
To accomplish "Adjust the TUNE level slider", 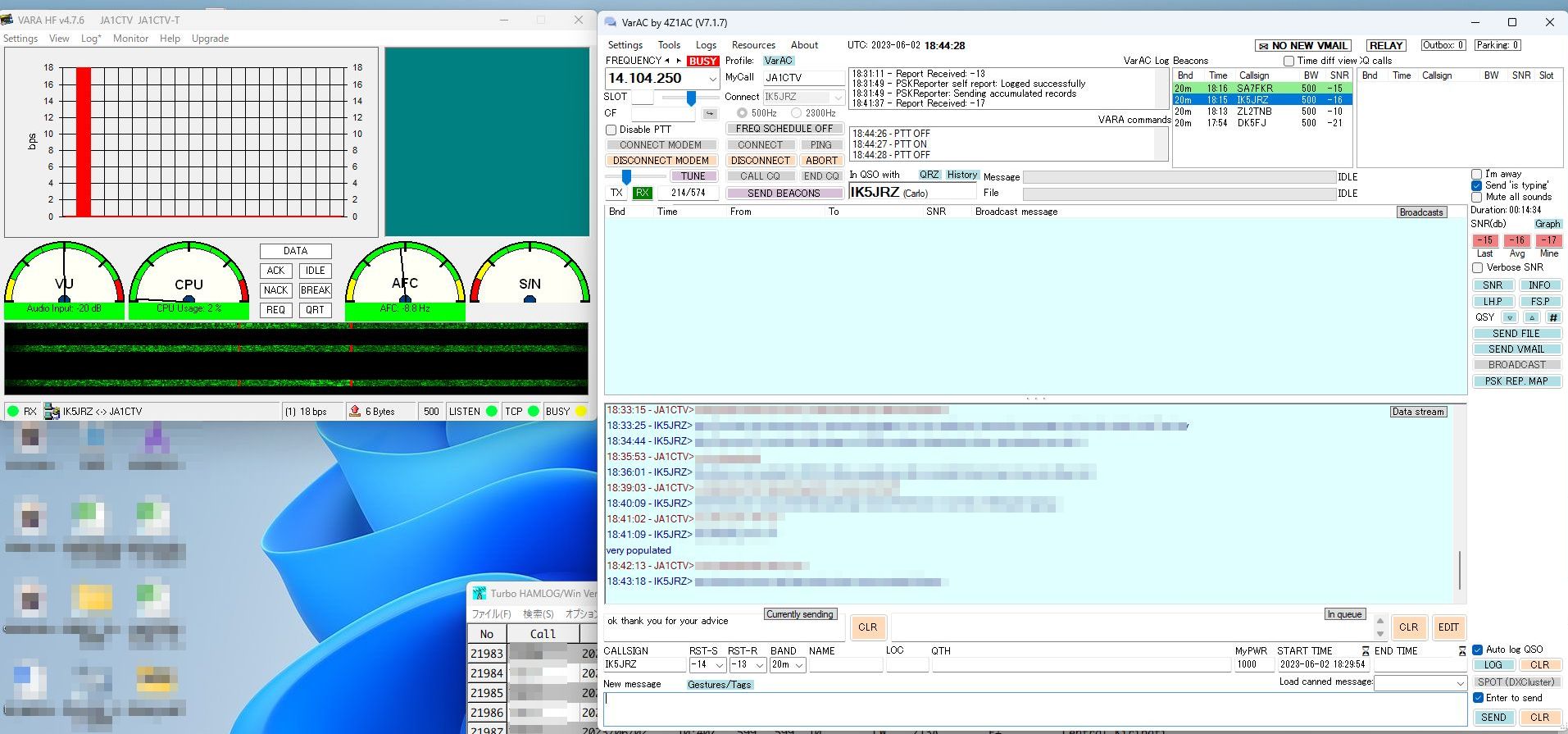I will tap(627, 176).
